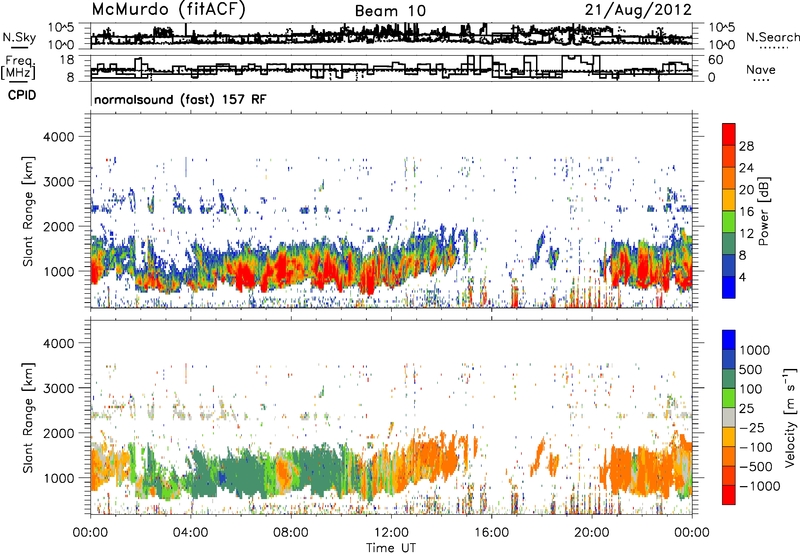Image resolution: width=800 pixels, height=554 pixels.
Task: Click the "16:00" time tick label
Action: pos(491,532)
